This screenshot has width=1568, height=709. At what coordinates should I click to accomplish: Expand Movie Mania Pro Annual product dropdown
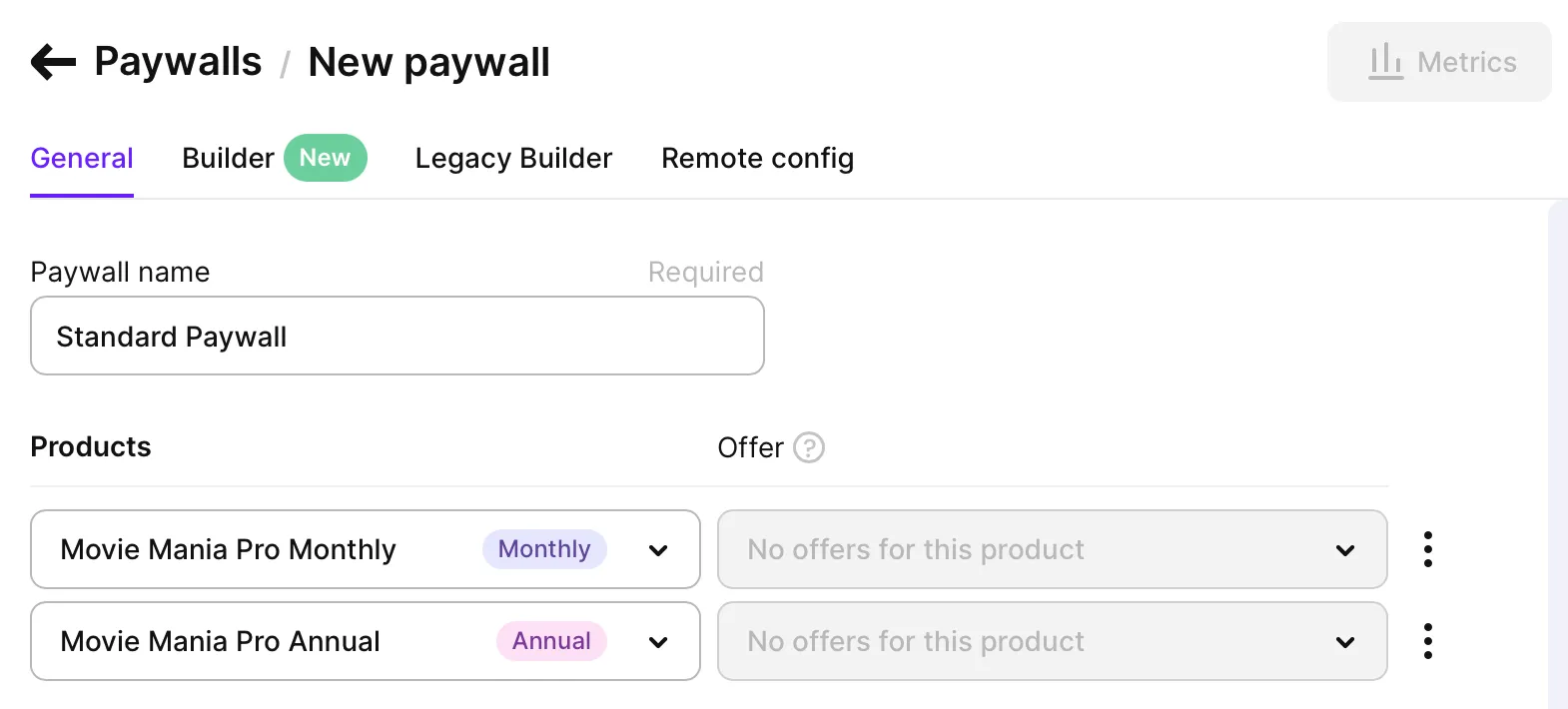pos(658,642)
